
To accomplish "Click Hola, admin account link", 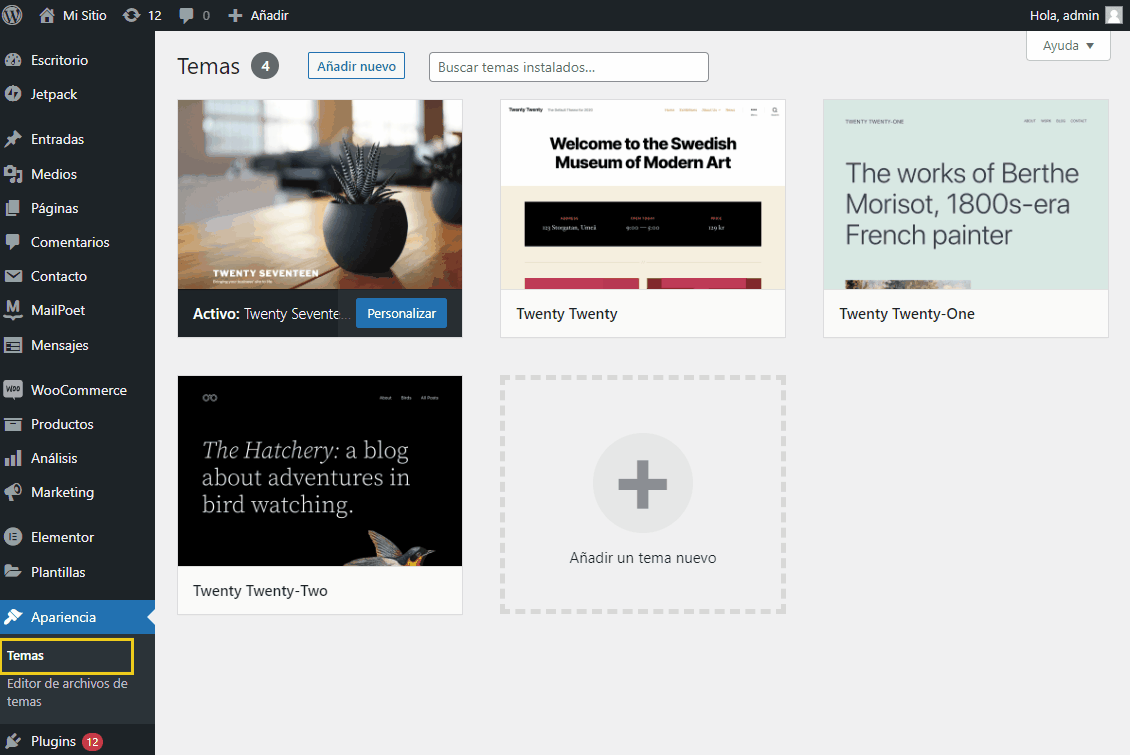I will pyautogui.click(x=1064, y=15).
